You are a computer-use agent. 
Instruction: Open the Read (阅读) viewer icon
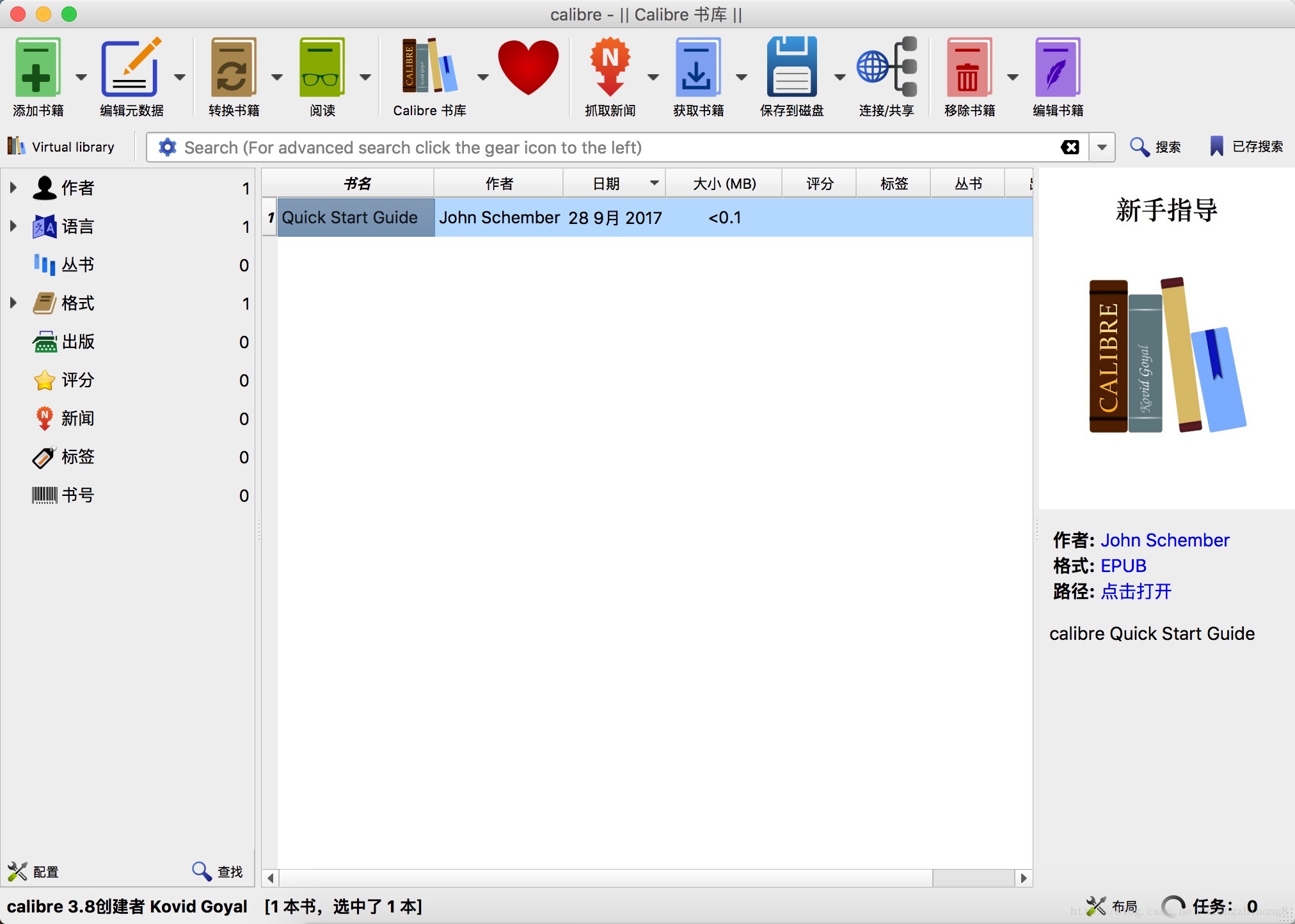click(322, 67)
